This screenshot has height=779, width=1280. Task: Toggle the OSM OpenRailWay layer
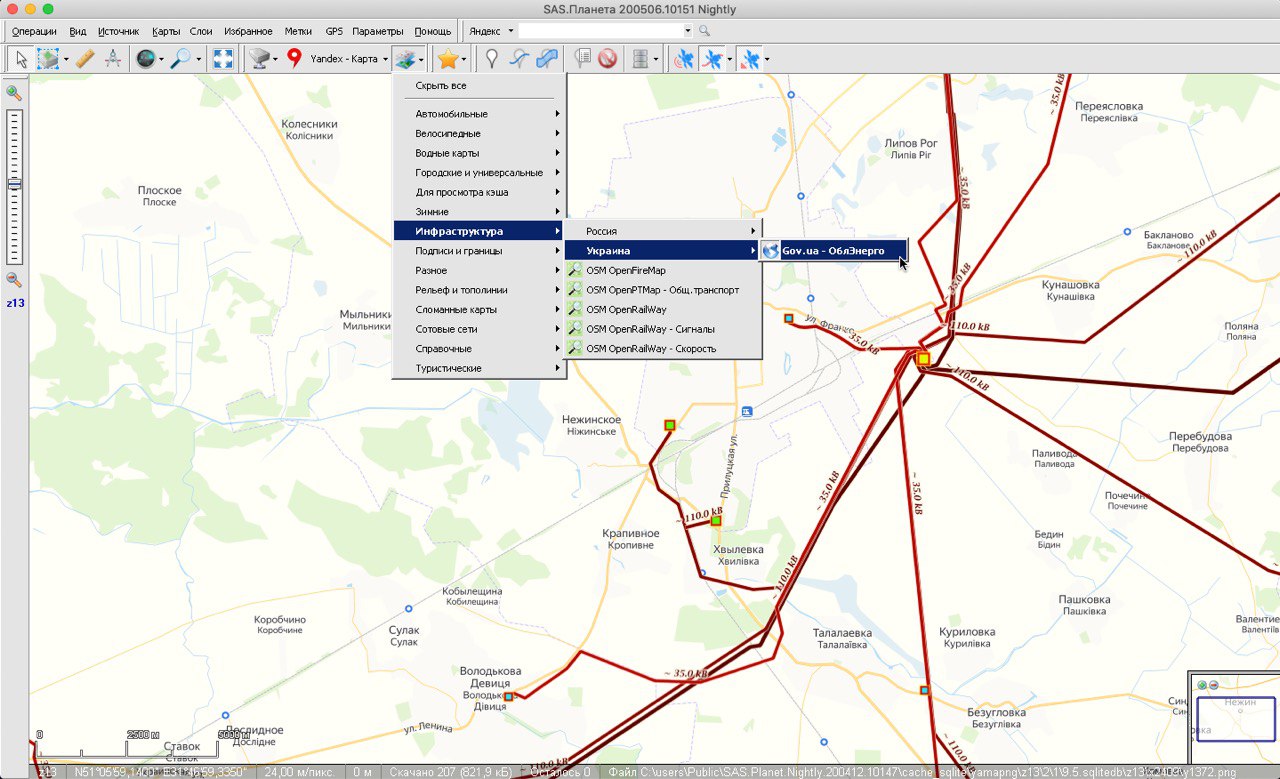coord(663,309)
